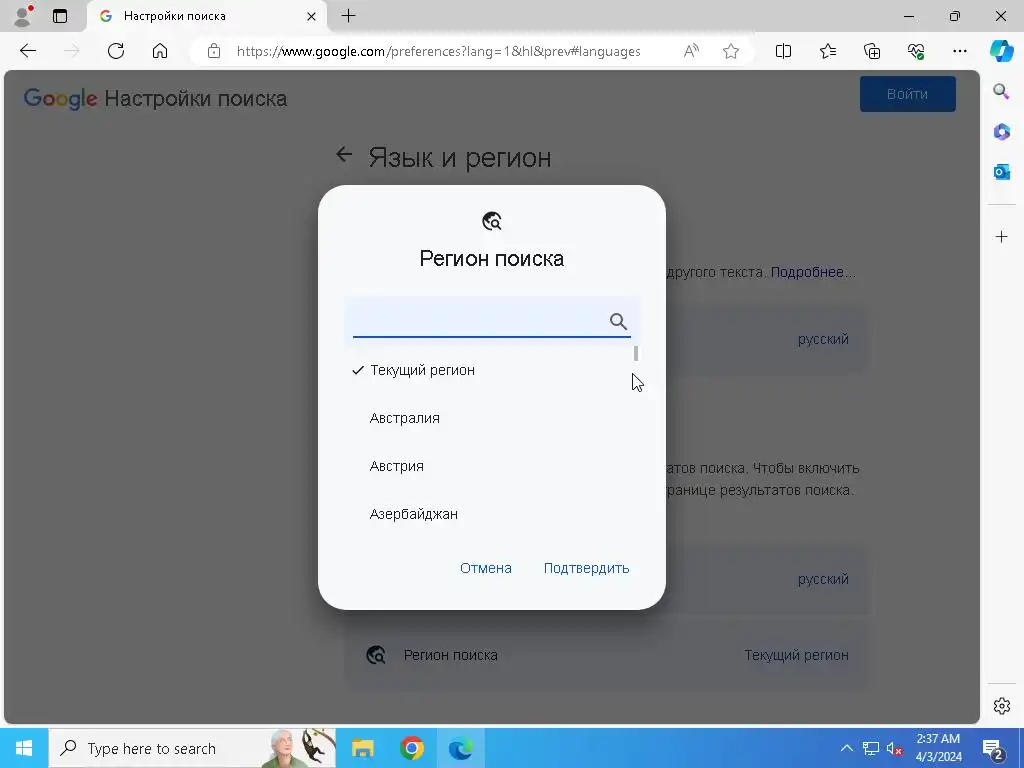
Task: Open Outlook sidebar icon
Action: coord(1001,172)
